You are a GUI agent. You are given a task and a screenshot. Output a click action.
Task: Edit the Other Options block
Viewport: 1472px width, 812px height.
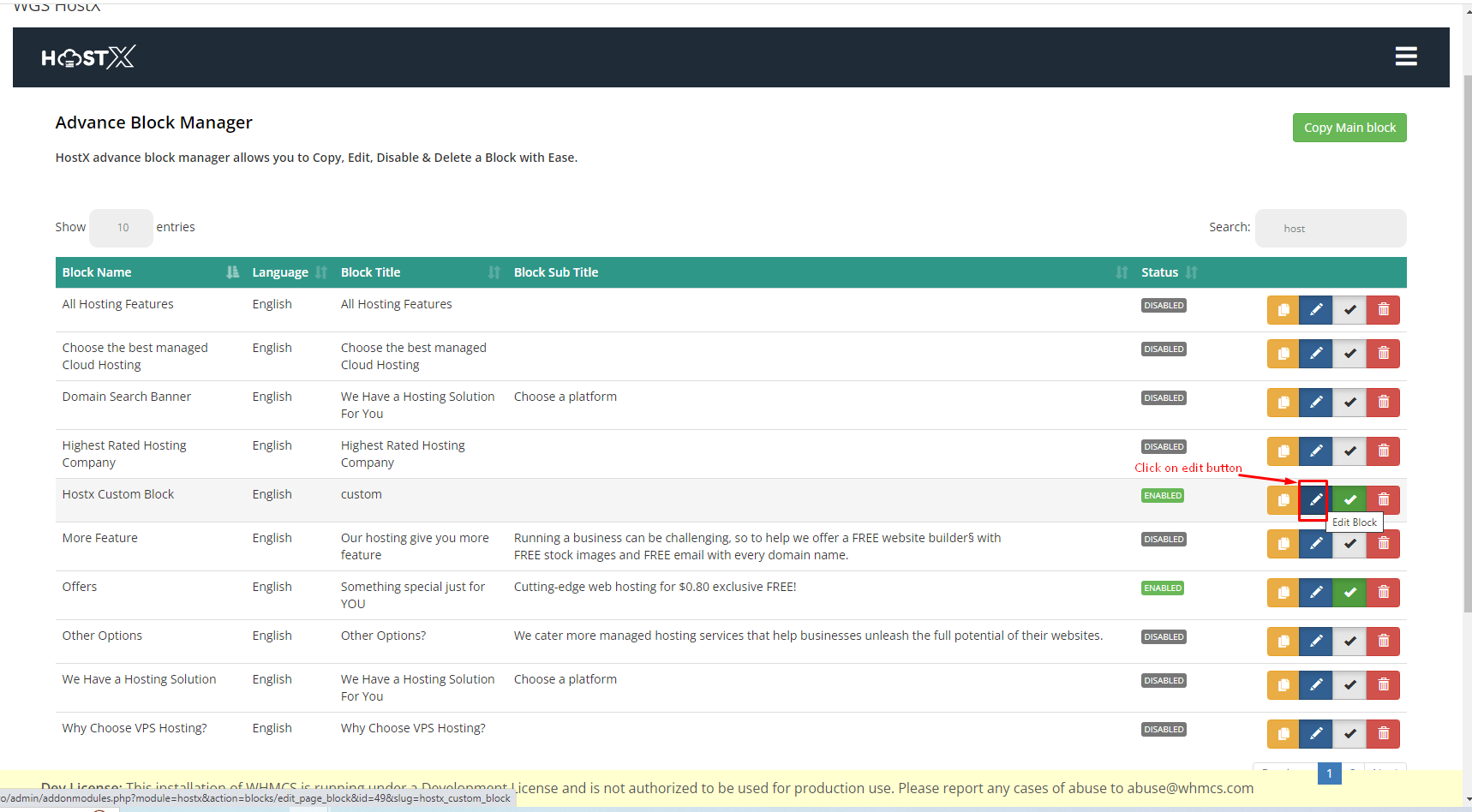click(1316, 642)
